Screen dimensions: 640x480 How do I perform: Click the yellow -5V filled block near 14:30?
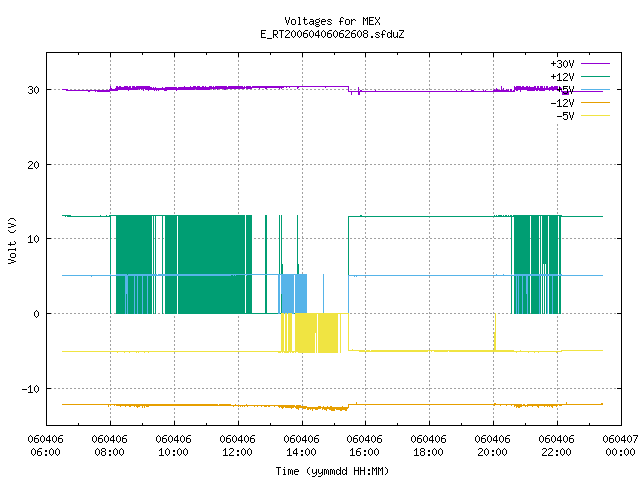point(317,333)
